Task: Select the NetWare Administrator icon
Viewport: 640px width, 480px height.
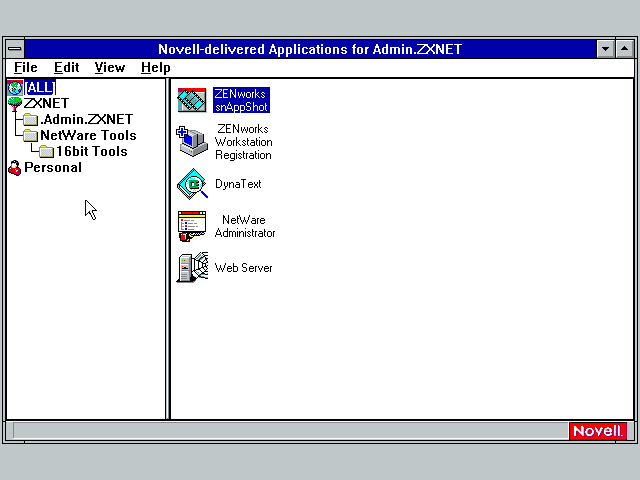Action: 192,226
